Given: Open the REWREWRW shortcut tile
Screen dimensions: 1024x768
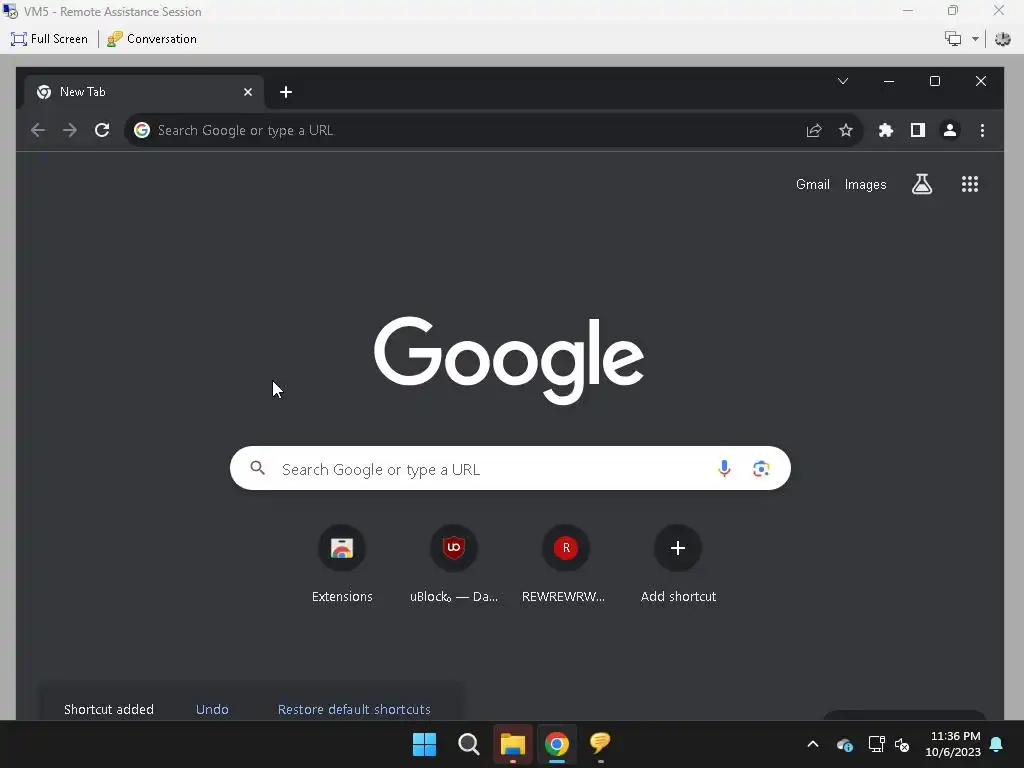Looking at the screenshot, I should (x=566, y=566).
